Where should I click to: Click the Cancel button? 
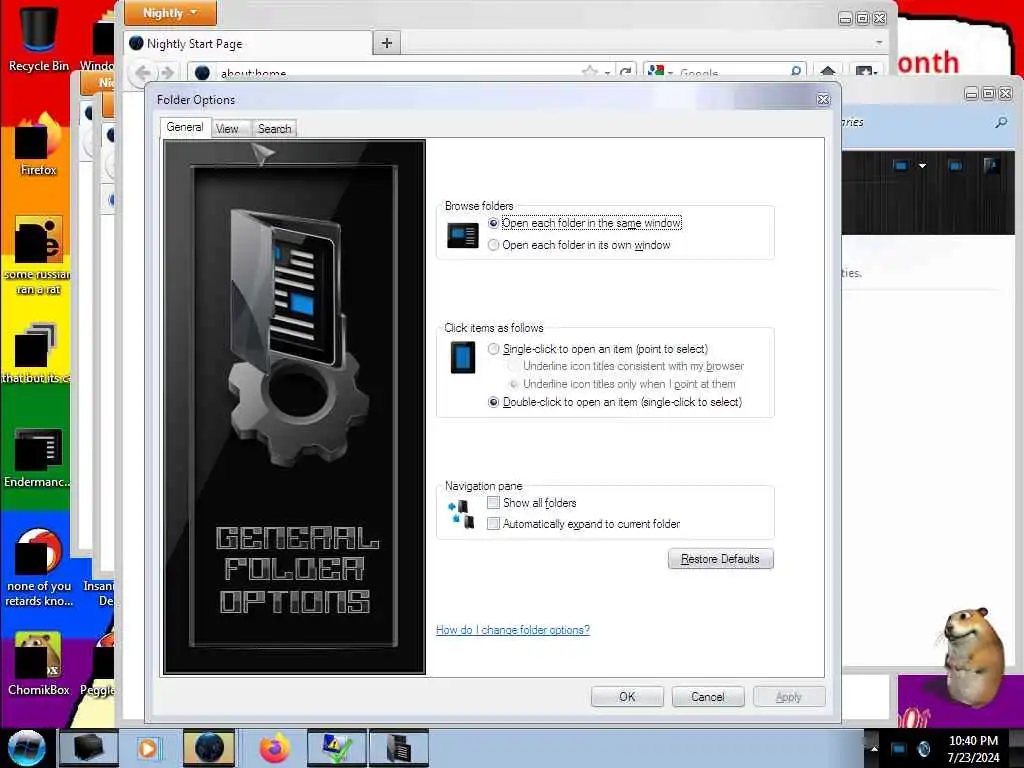708,697
